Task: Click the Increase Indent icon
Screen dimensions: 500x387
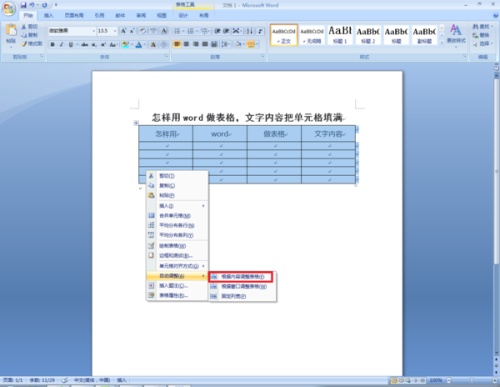Action: click(x=226, y=31)
